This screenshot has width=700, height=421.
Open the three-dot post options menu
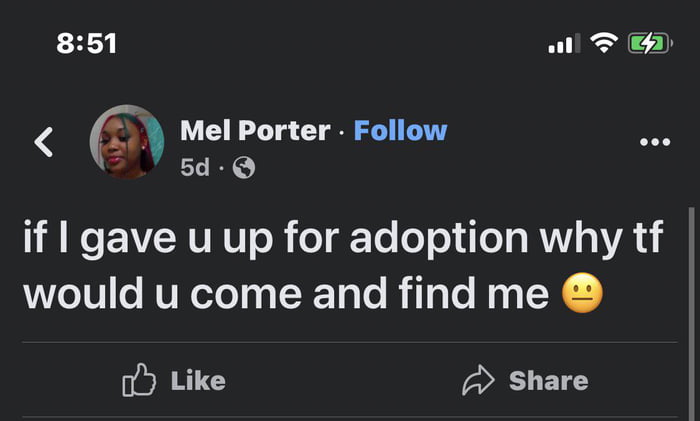654,142
